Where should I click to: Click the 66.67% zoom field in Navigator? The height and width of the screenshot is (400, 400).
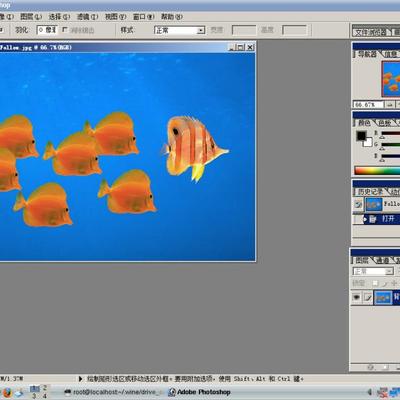pyautogui.click(x=368, y=105)
